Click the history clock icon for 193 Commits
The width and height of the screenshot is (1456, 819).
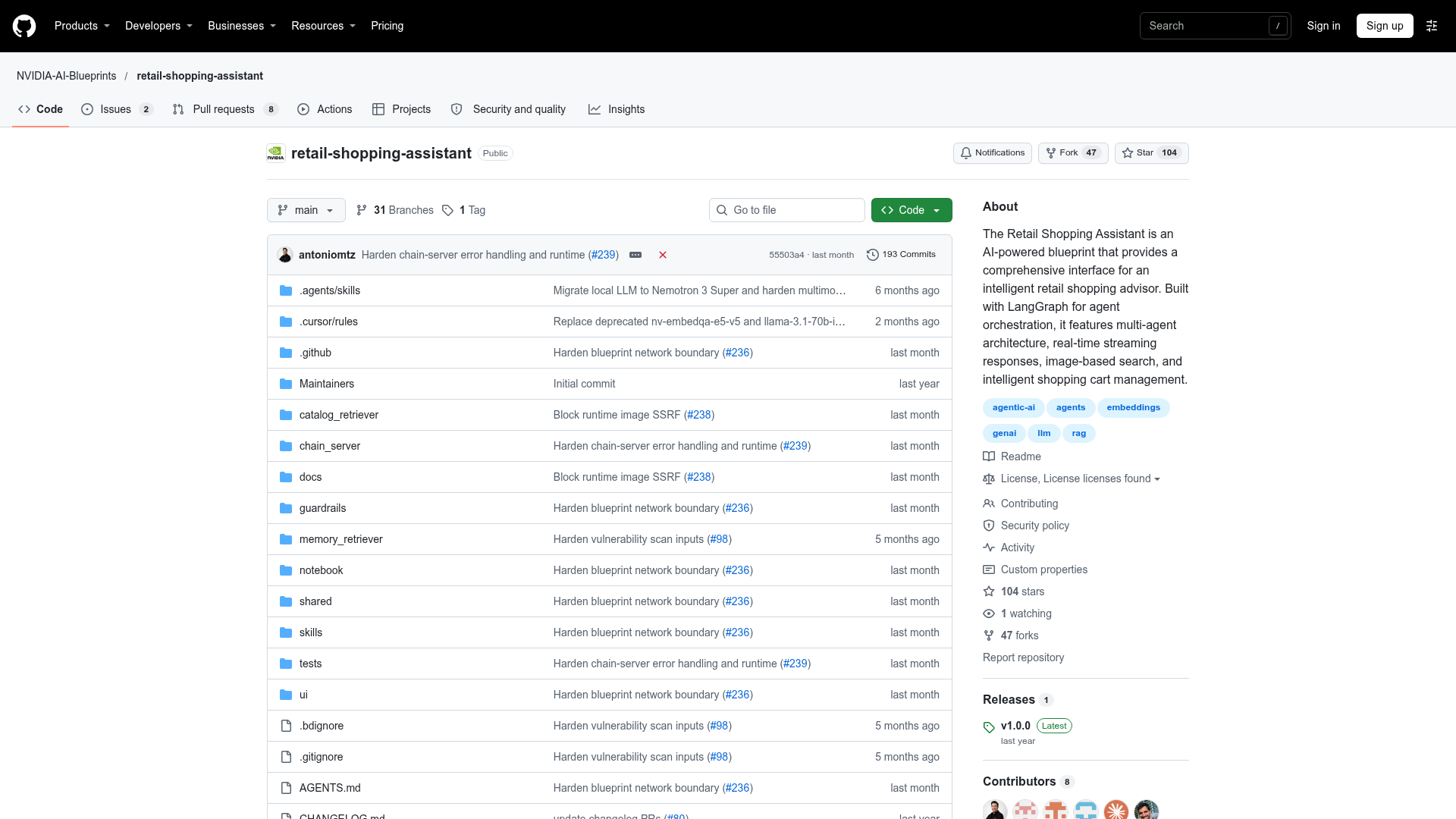[873, 255]
